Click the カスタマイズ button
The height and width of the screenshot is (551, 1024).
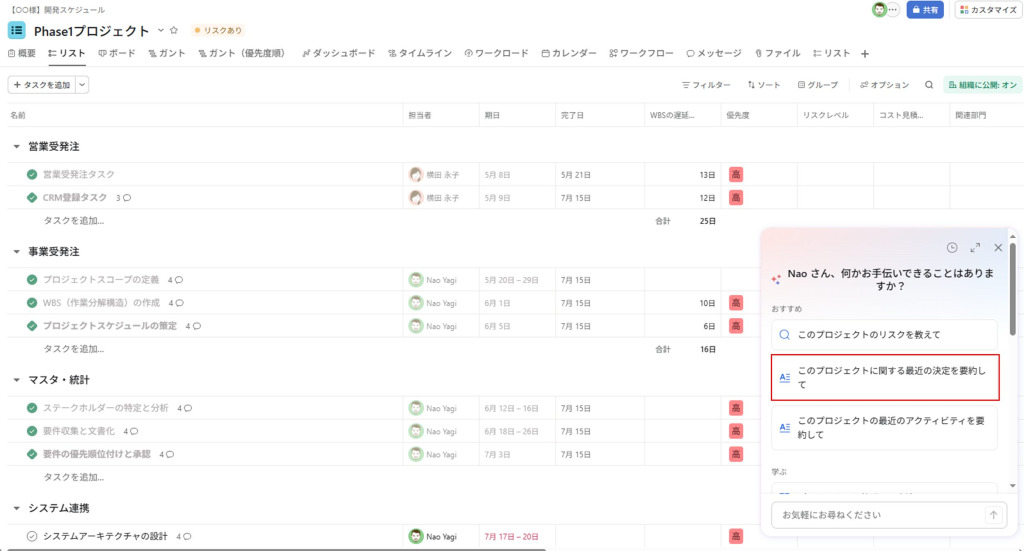[x=988, y=10]
